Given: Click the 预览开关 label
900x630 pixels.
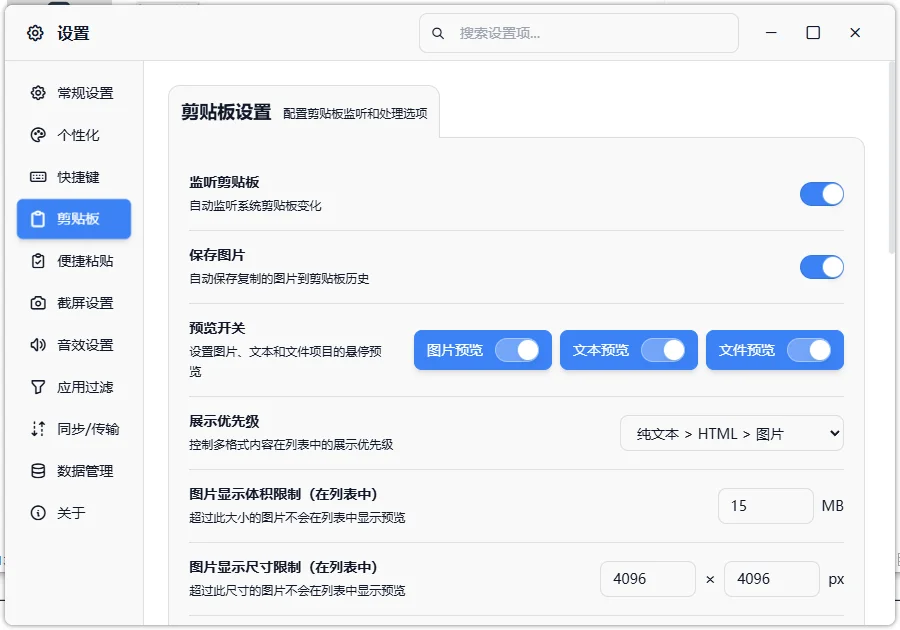Looking at the screenshot, I should (217, 328).
